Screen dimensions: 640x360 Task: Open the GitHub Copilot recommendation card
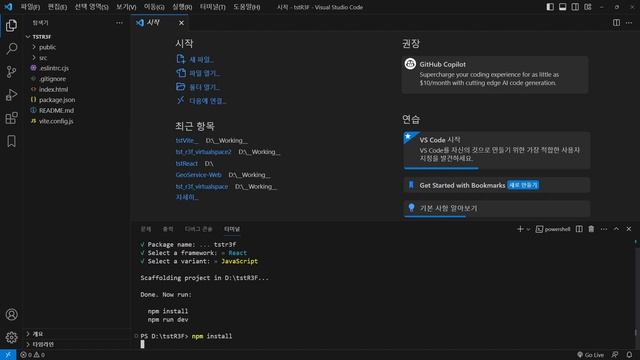(495, 74)
